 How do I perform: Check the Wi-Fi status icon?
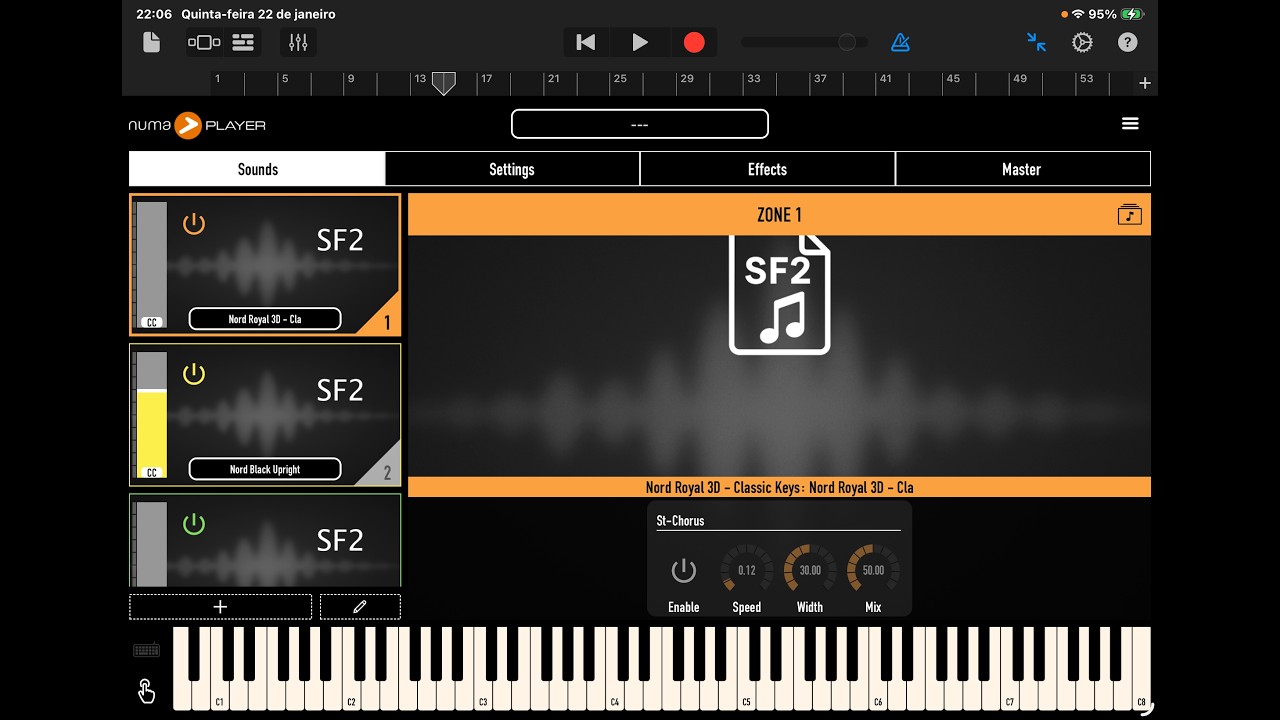[x=1077, y=15]
